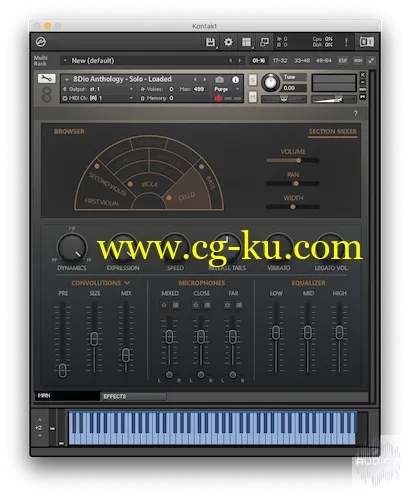Adjust FAR microphone pan knob
The width and height of the screenshot is (410, 496).
pyautogui.click(x=232, y=374)
